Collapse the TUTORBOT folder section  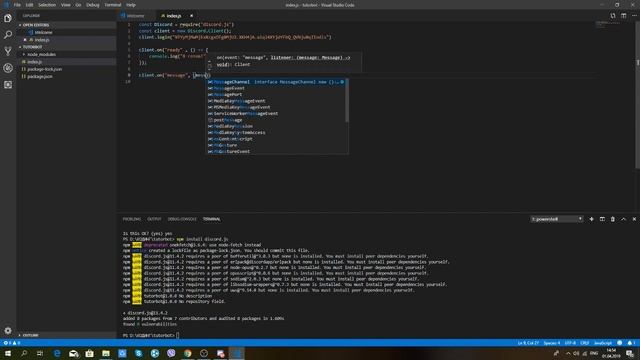coord(33,47)
